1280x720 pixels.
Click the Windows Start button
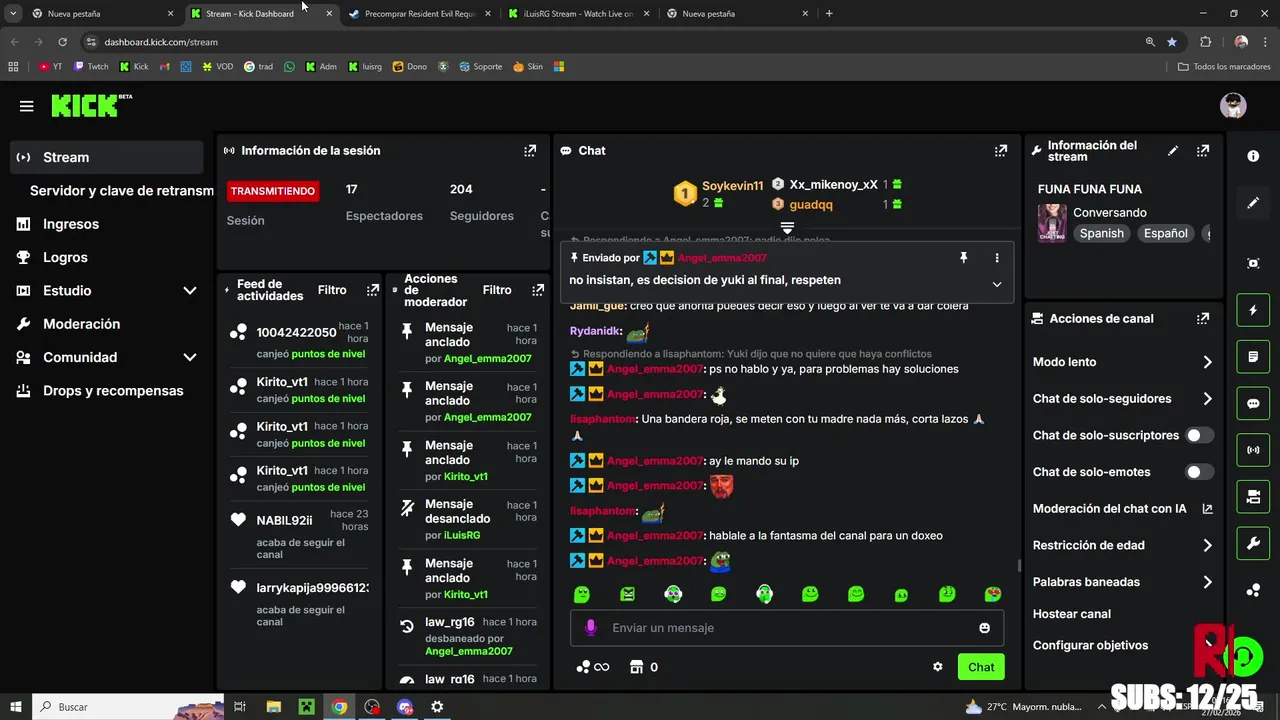click(15, 707)
